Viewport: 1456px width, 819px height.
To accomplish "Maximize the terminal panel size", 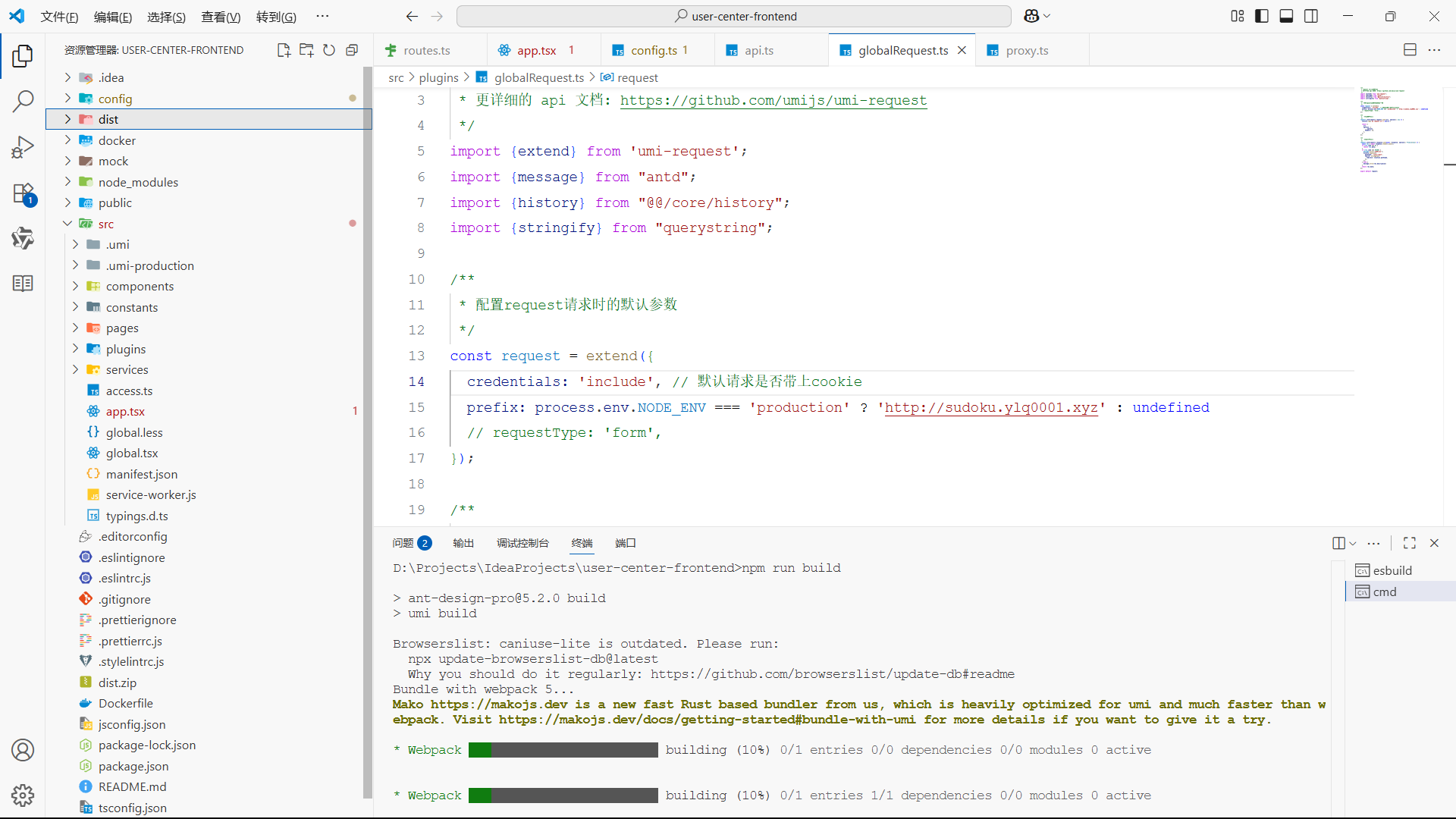I will click(x=1410, y=543).
